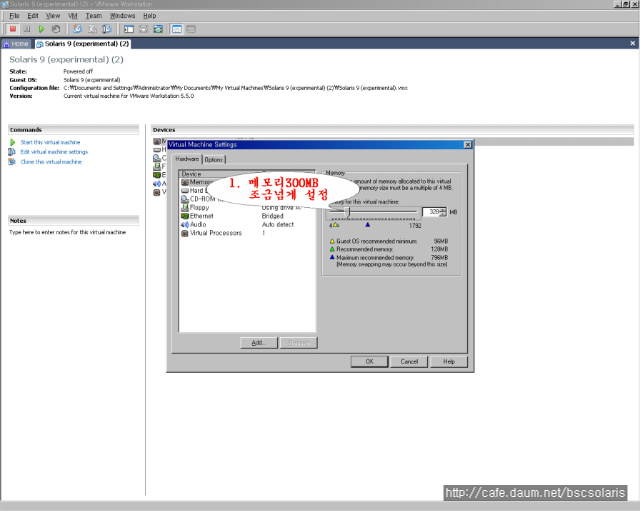Open the Team menu
The height and width of the screenshot is (511, 640).
coord(93,16)
